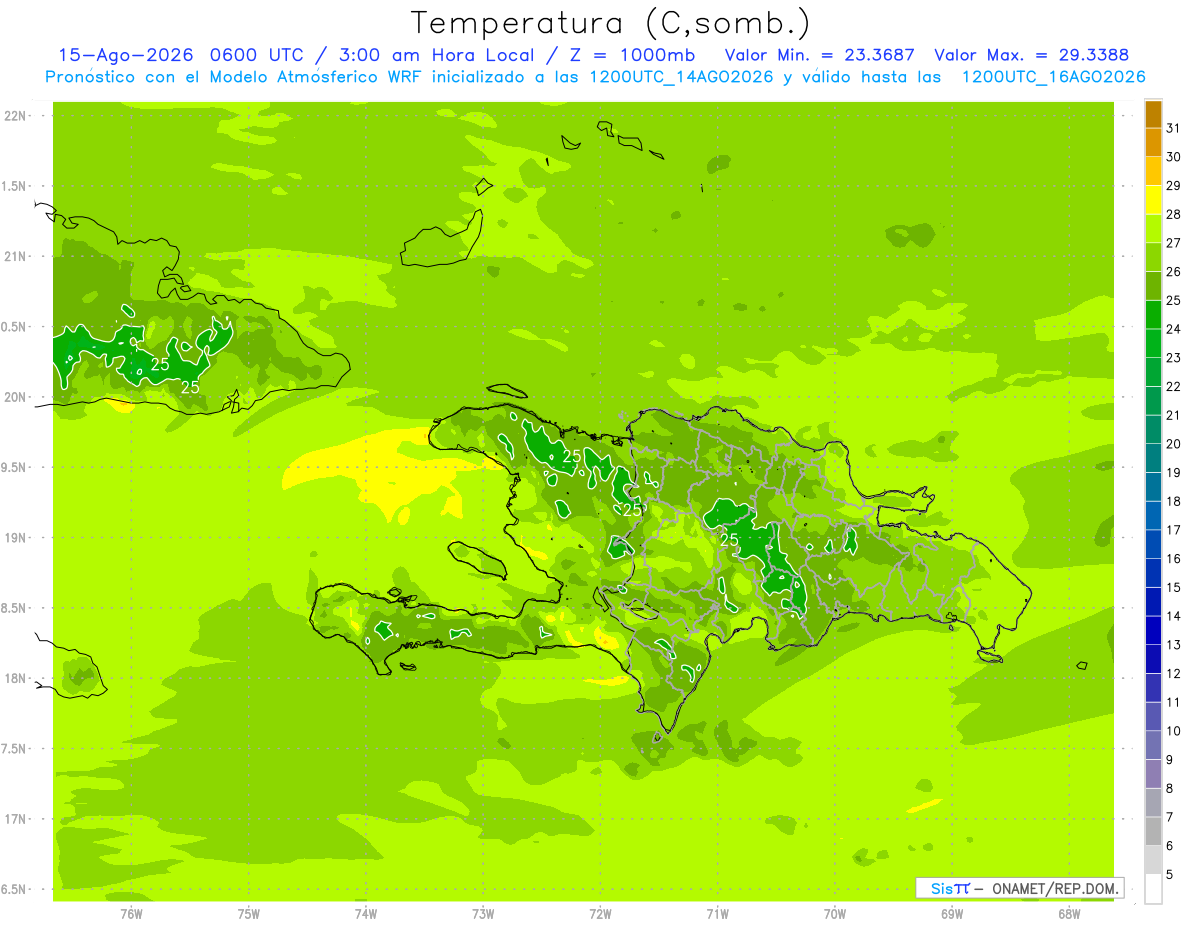Click the "10" colorbar label
The image size is (1200, 927).
click(1174, 731)
